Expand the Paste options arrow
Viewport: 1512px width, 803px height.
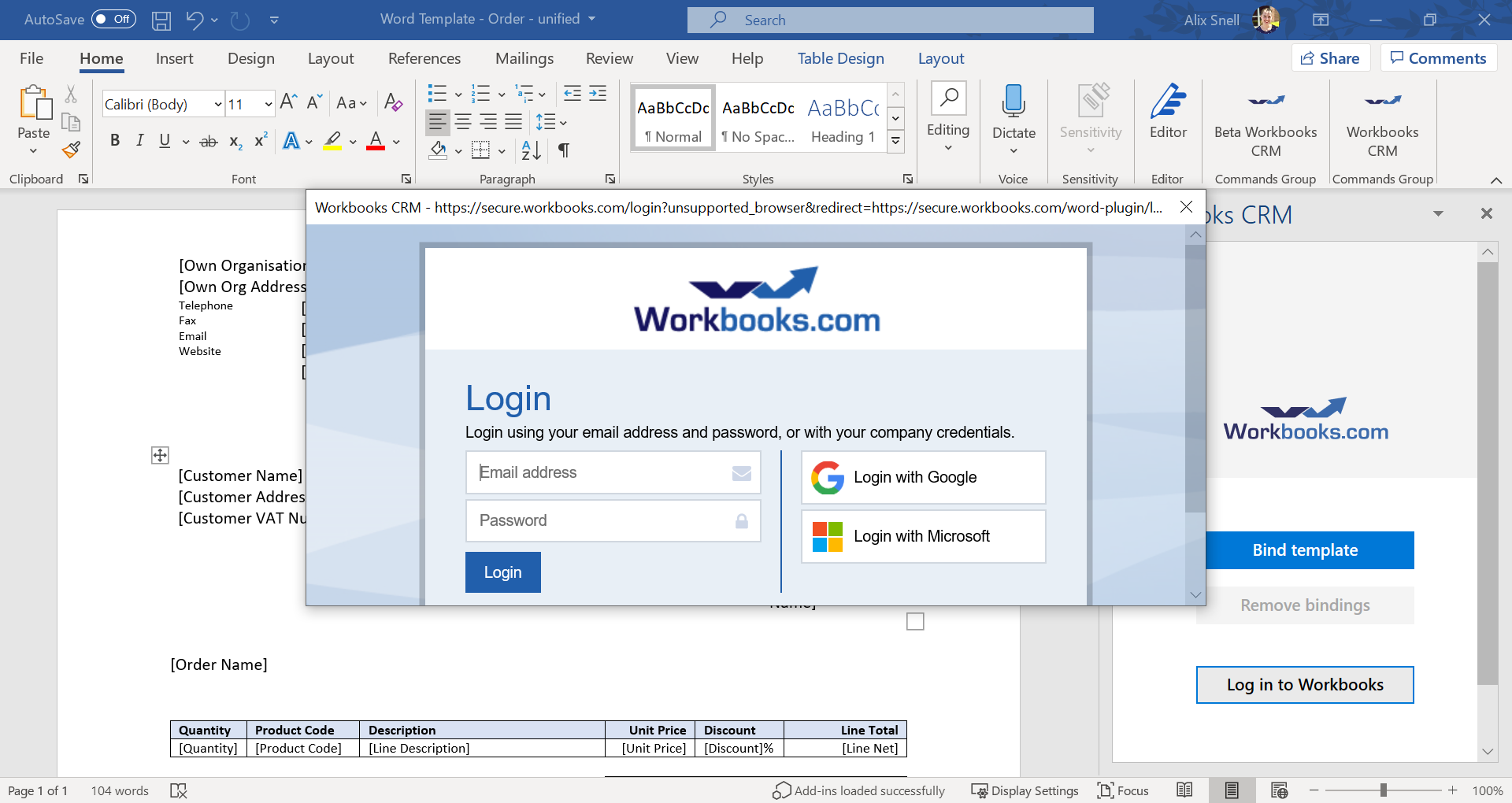pyautogui.click(x=33, y=150)
